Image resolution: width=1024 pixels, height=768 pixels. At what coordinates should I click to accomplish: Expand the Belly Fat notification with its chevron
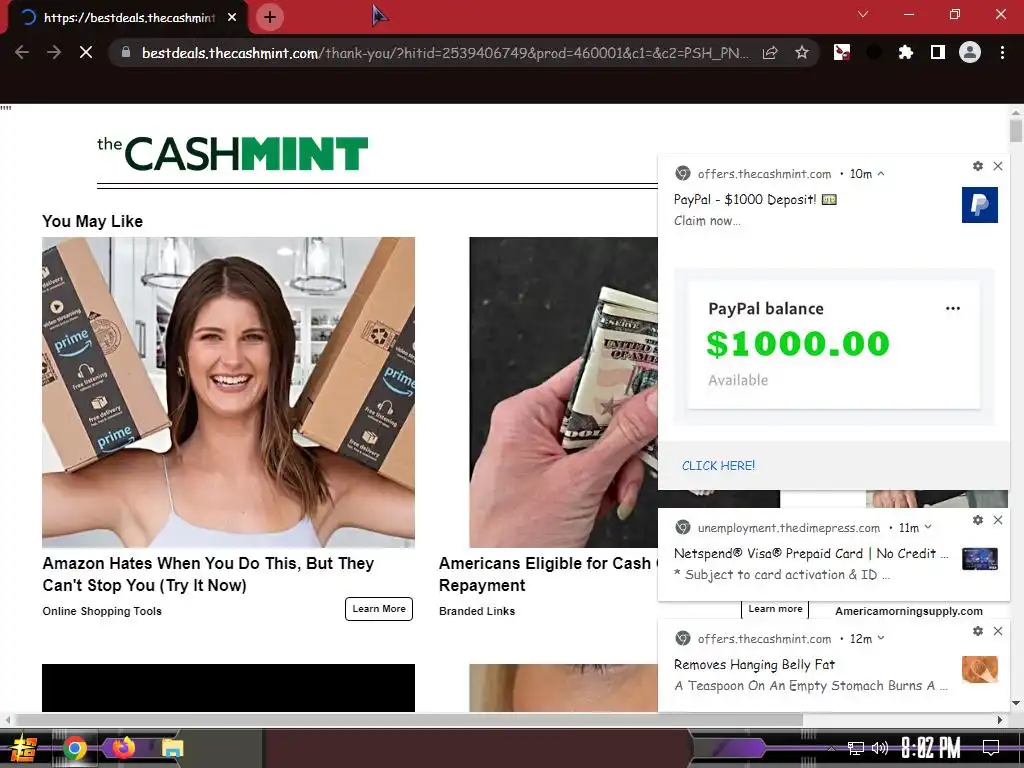click(x=881, y=639)
